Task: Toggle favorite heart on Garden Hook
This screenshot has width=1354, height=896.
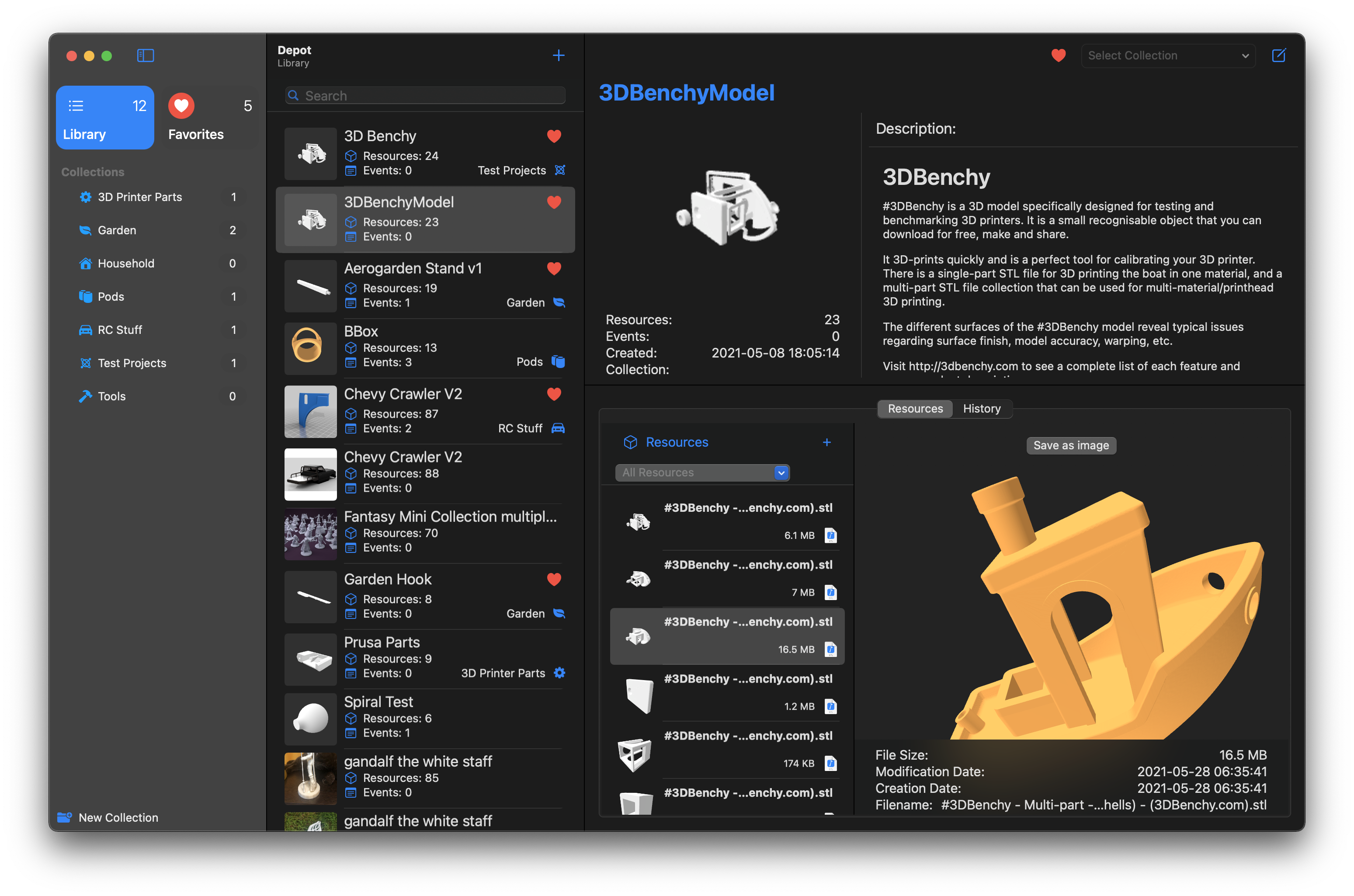Action: [x=554, y=579]
